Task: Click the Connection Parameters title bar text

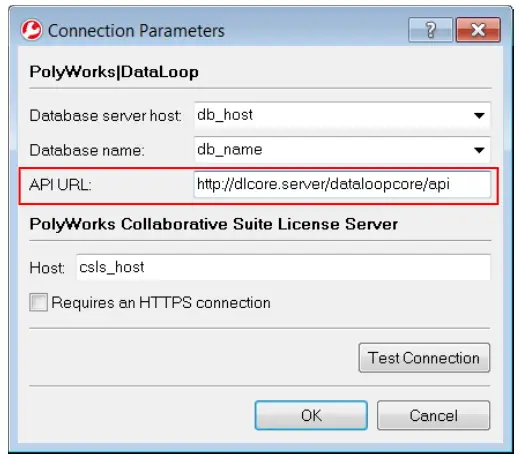Action: 136,31
